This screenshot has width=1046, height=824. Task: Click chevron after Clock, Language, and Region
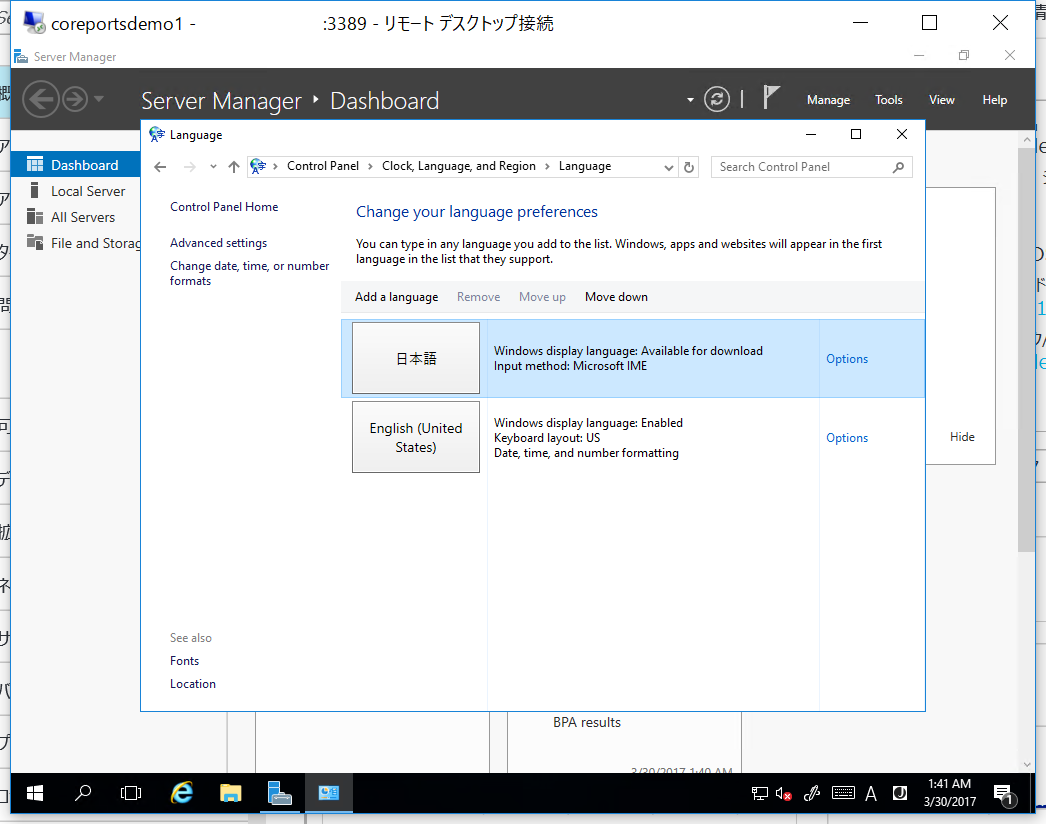547,167
